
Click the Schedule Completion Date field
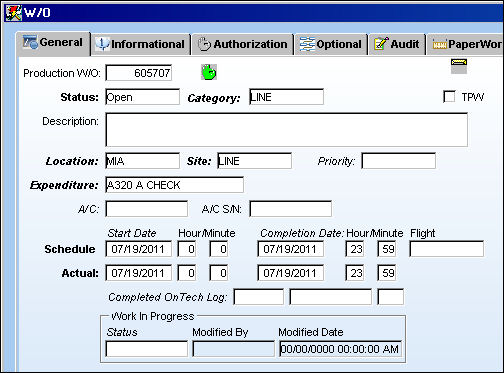coord(290,249)
